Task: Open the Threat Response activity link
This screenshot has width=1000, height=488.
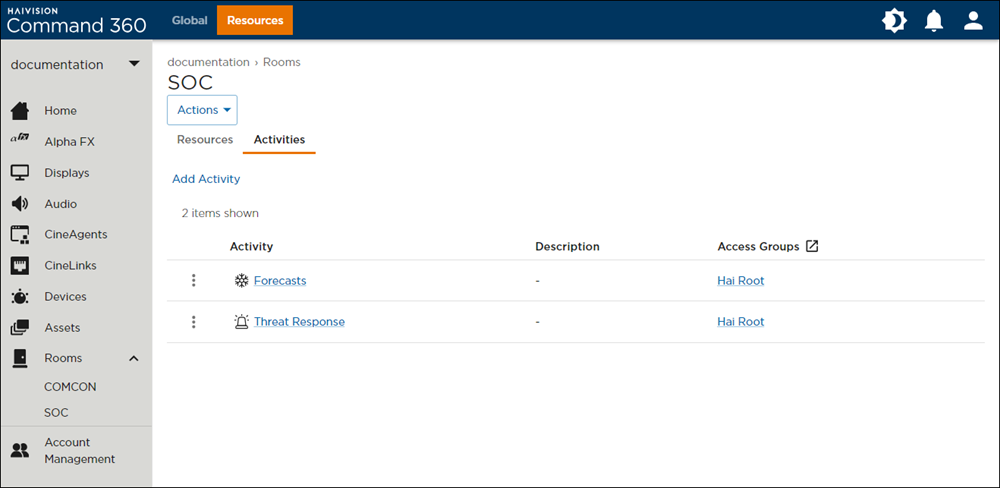Action: (299, 322)
